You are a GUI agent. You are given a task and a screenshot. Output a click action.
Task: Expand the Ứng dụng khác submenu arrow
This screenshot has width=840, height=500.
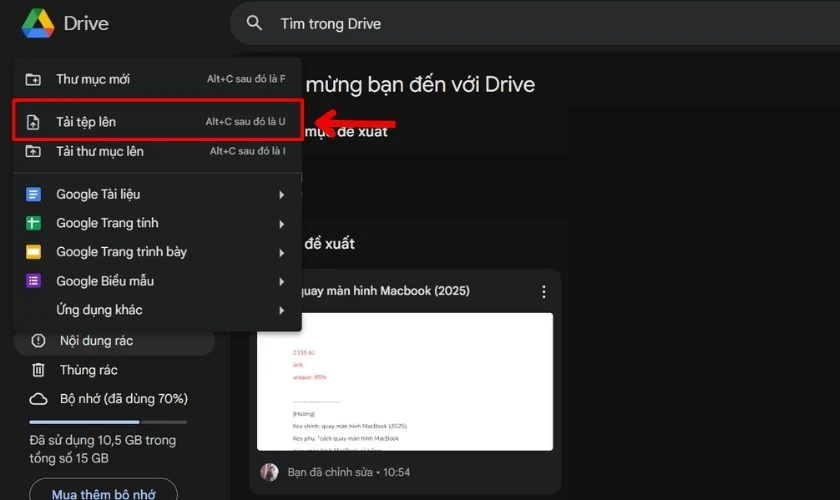coord(282,310)
